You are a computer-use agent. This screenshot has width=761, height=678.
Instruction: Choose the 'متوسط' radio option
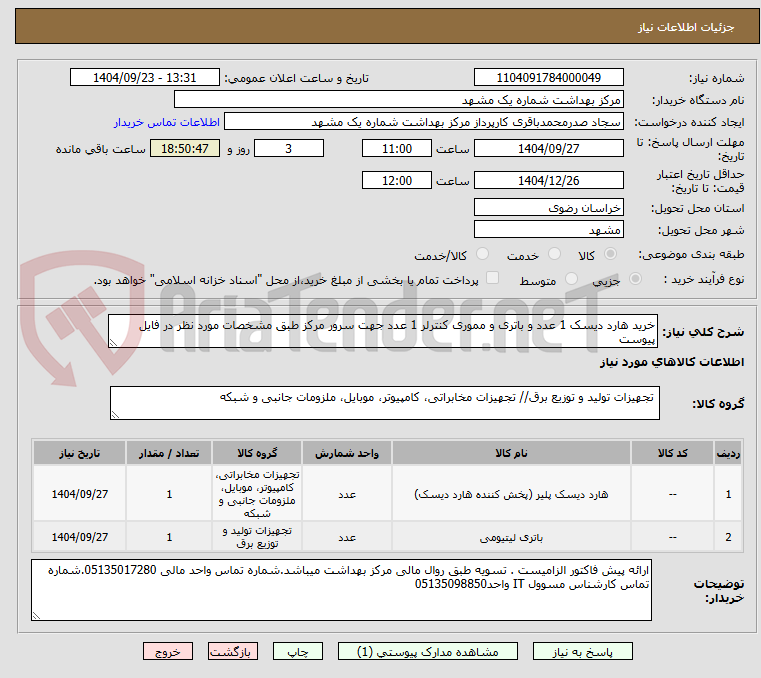(572, 280)
